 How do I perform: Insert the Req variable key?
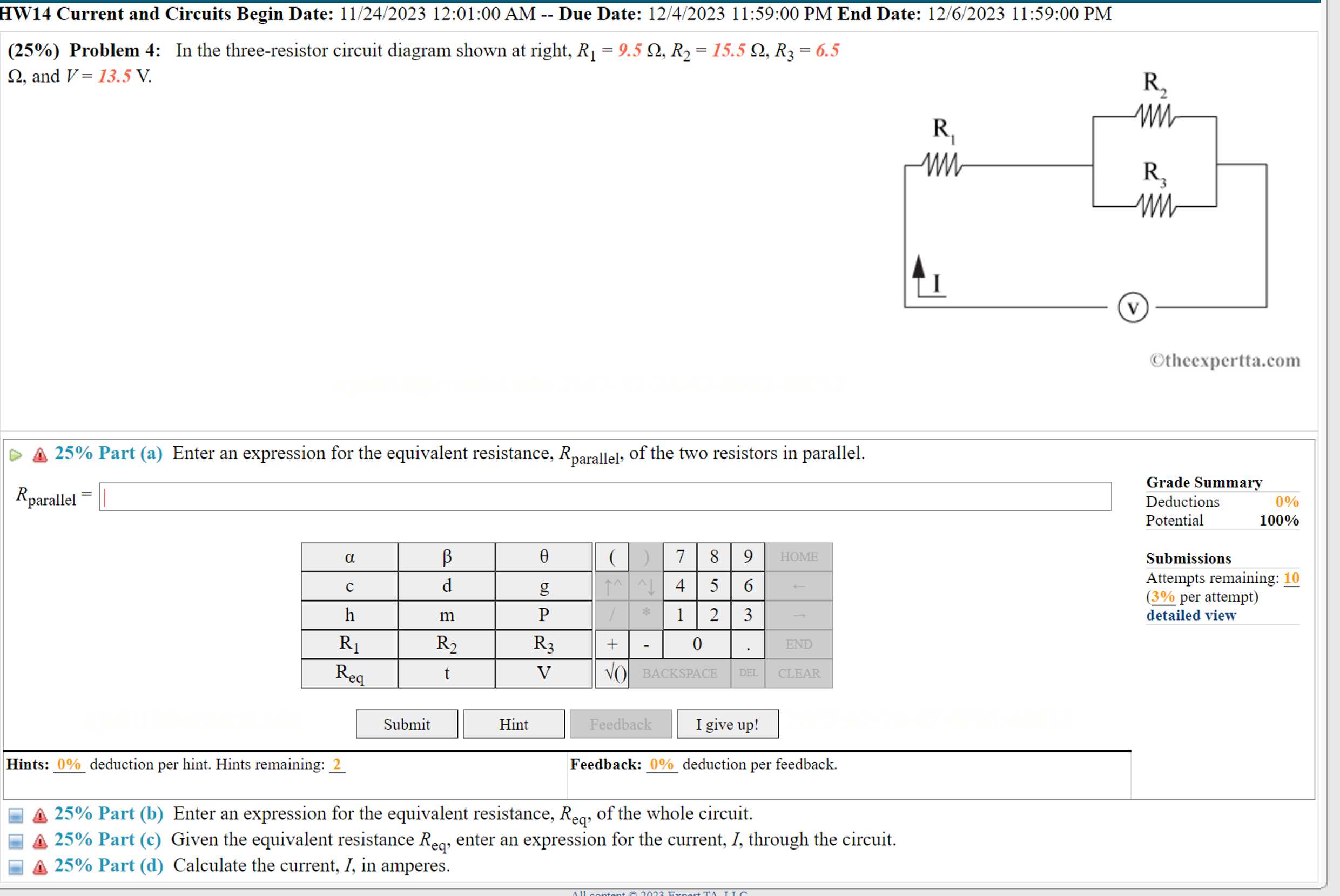(348, 673)
